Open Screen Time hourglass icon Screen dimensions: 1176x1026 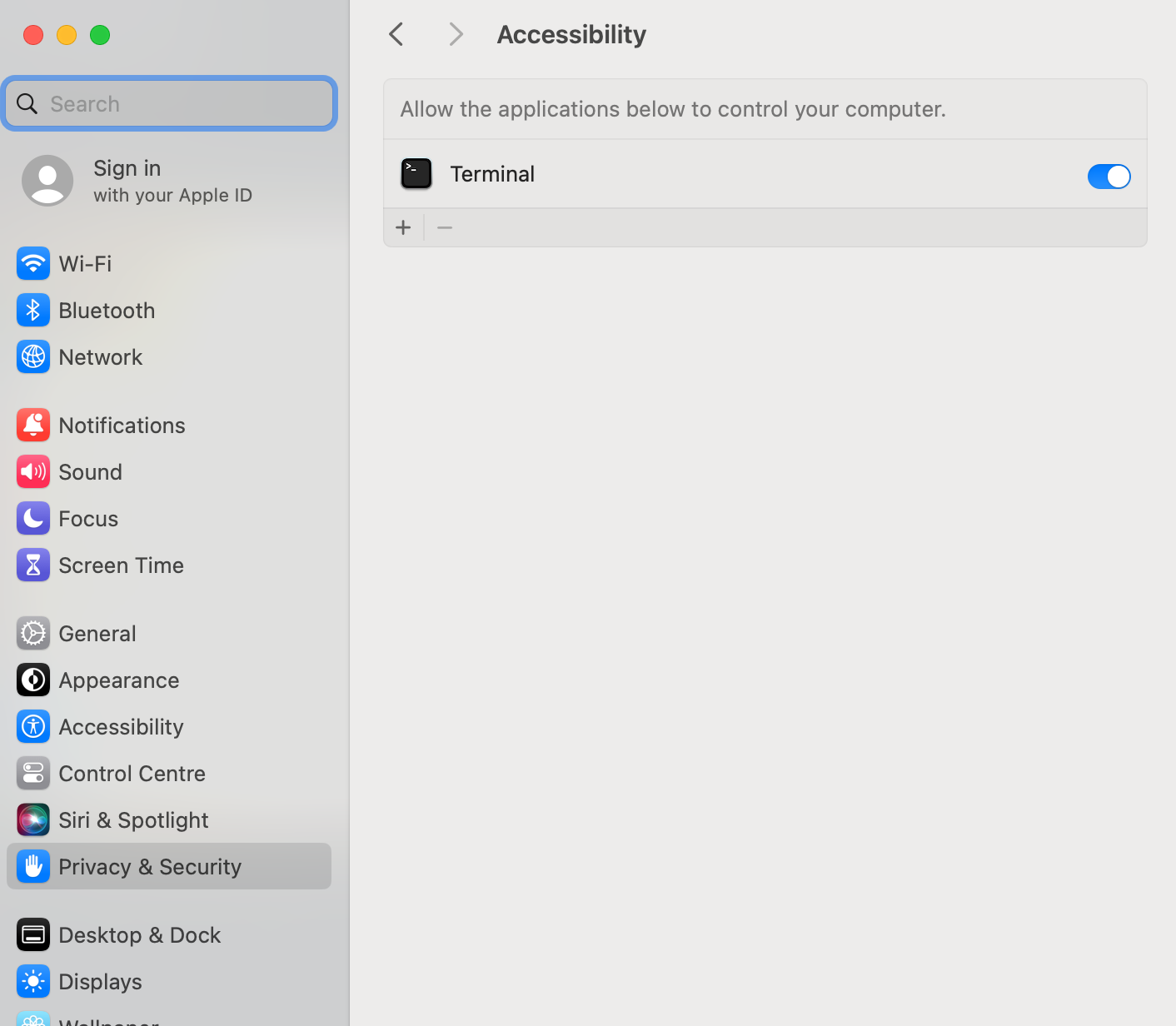click(33, 565)
